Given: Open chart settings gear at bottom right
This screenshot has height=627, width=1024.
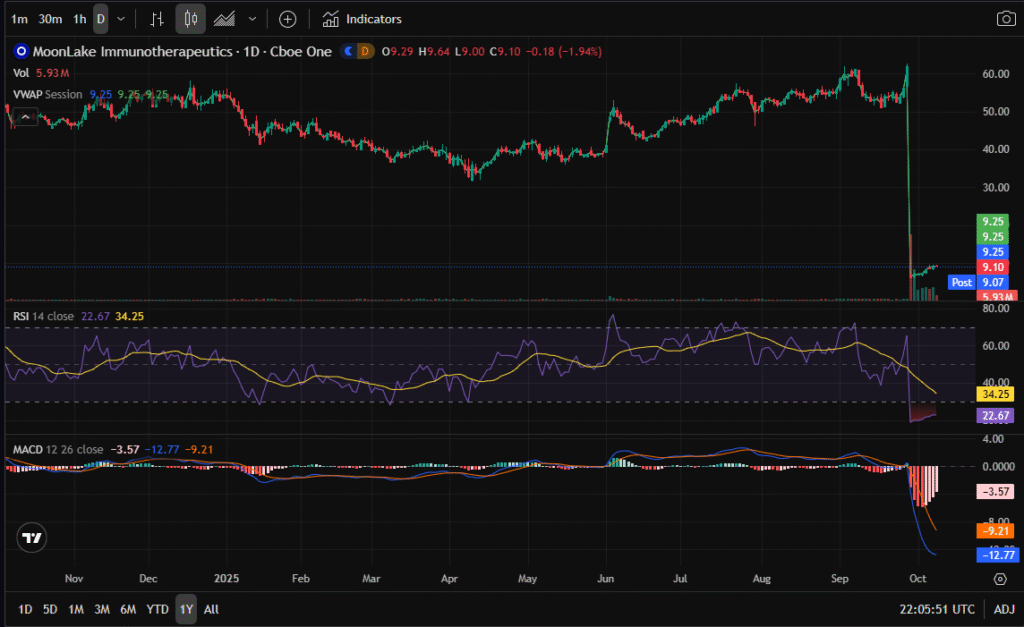Looking at the screenshot, I should [x=1000, y=579].
